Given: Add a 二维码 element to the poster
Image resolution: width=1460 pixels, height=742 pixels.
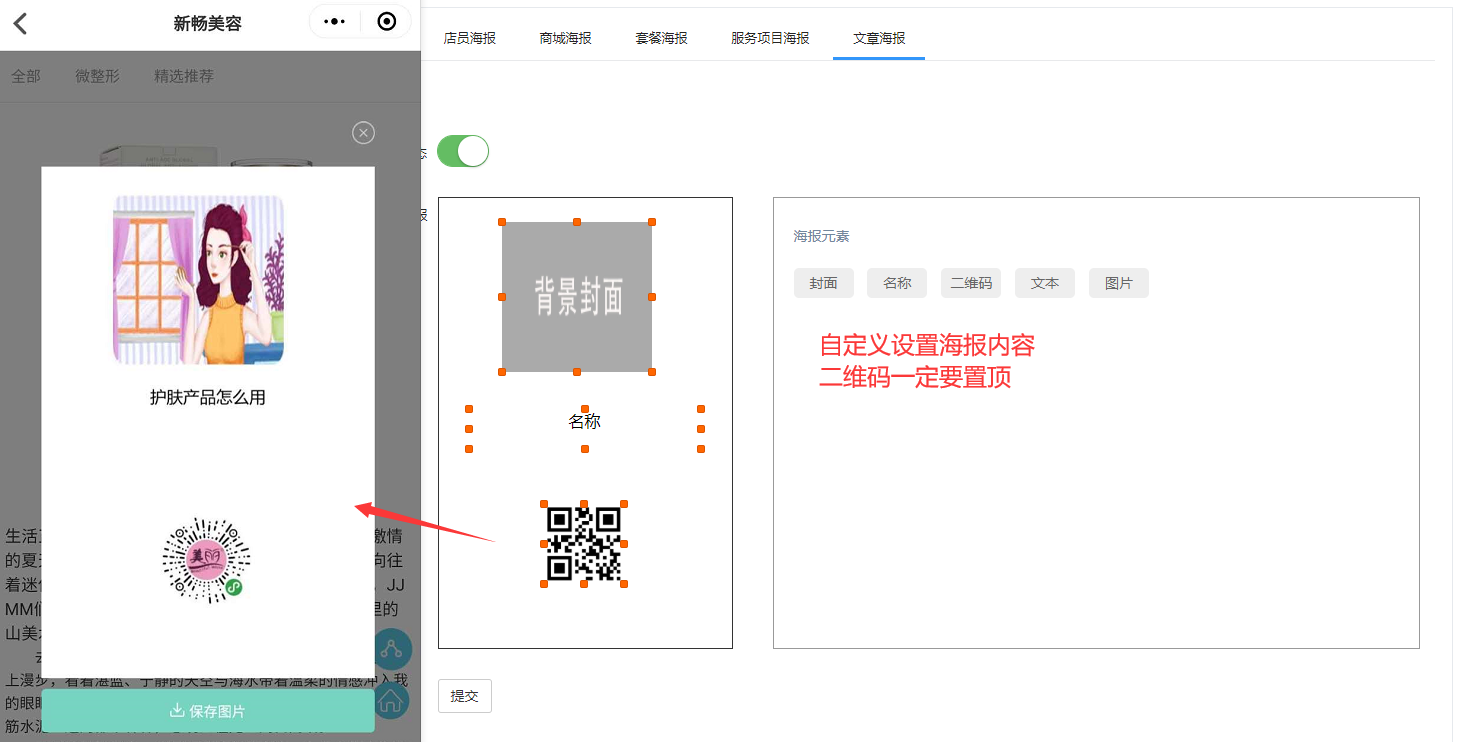Looking at the screenshot, I should pyautogui.click(x=971, y=283).
